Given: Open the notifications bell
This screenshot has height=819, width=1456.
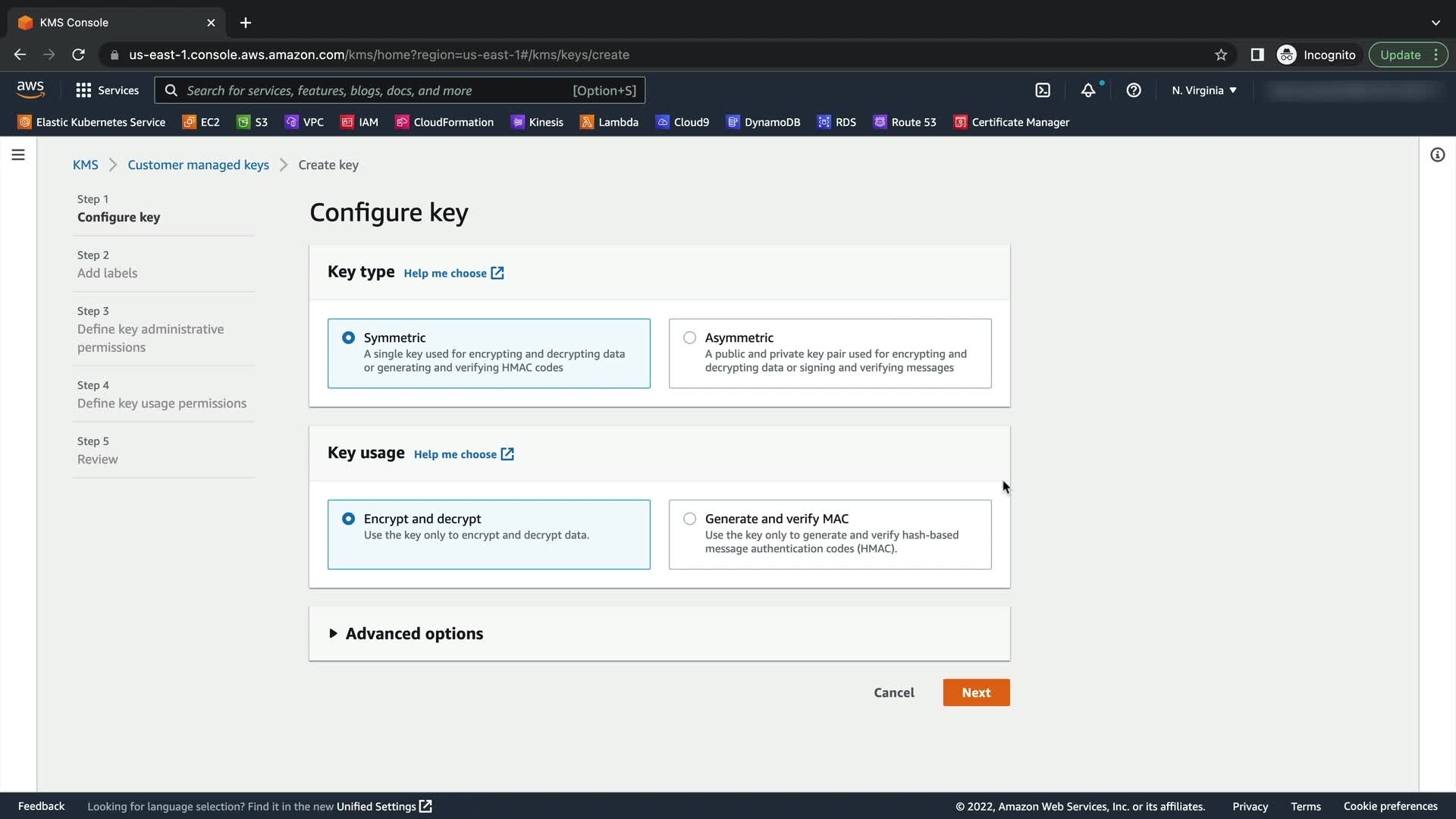Looking at the screenshot, I should [1088, 90].
